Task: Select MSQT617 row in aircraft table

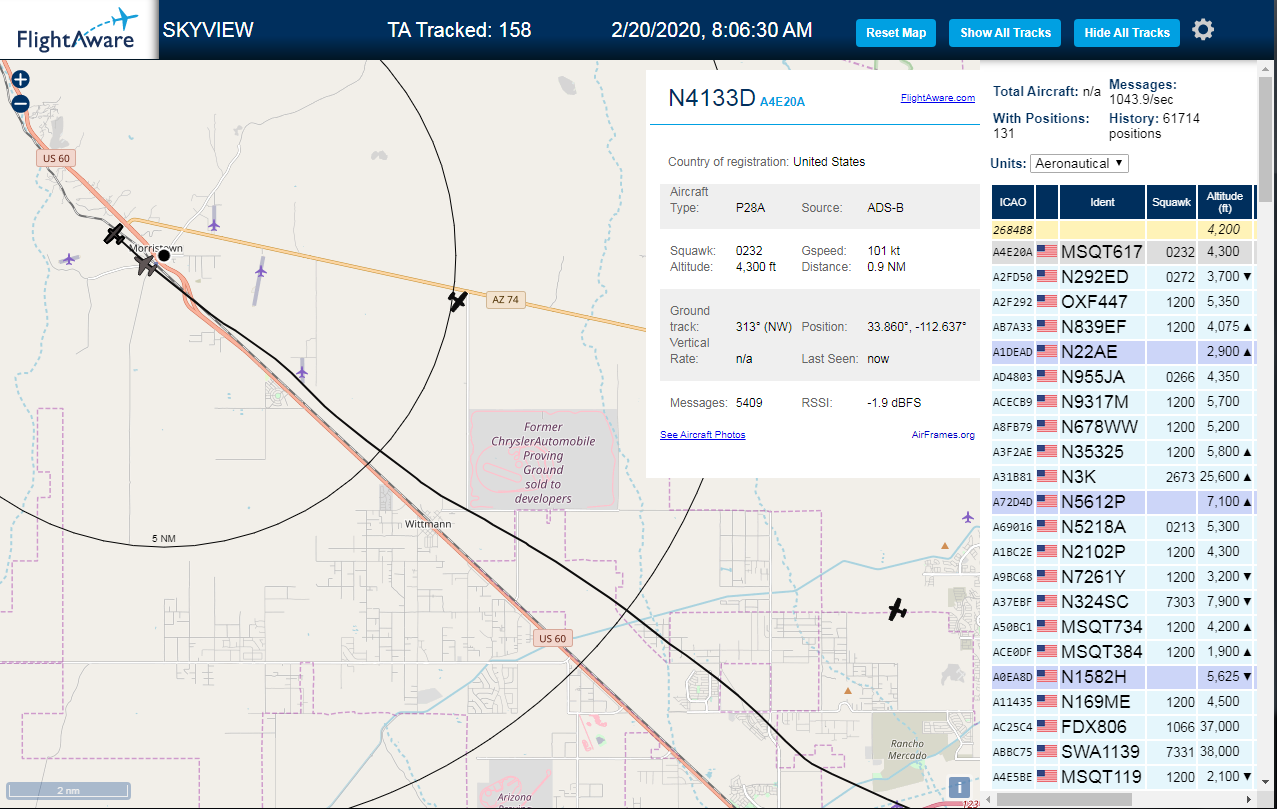Action: pyautogui.click(x=1123, y=252)
